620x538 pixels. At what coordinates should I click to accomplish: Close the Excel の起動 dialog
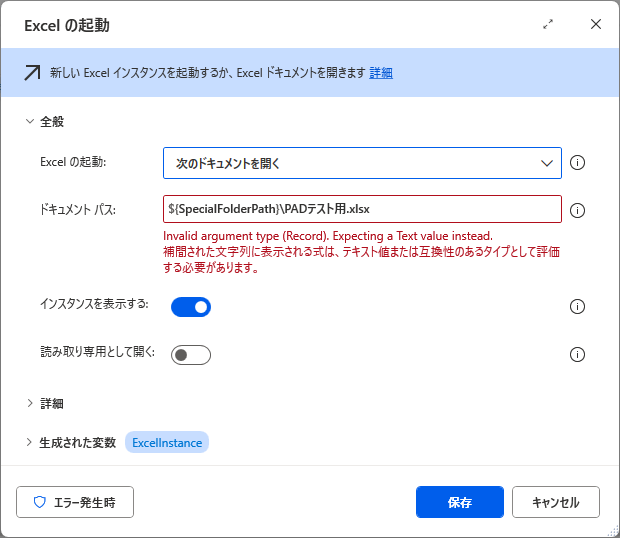pyautogui.click(x=595, y=24)
